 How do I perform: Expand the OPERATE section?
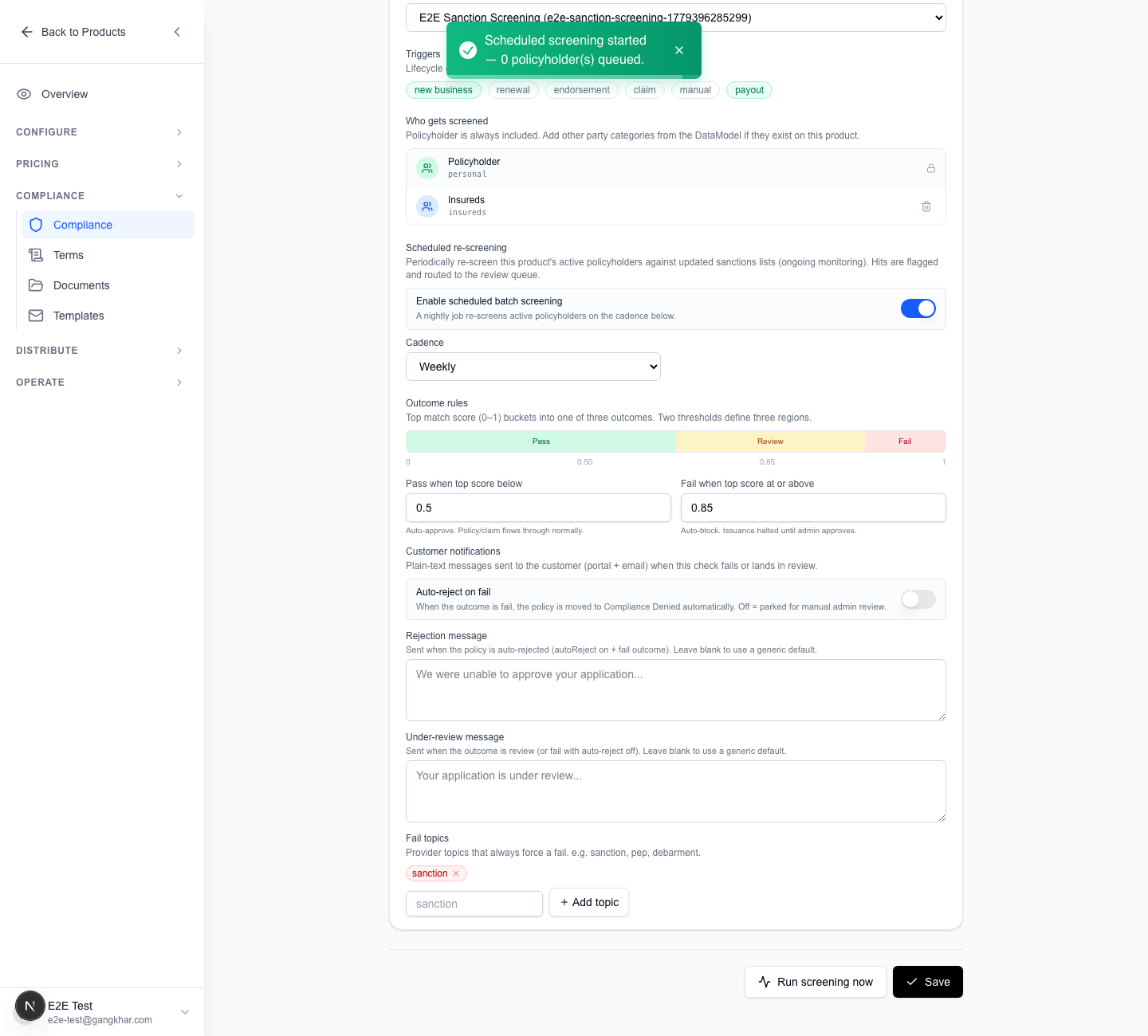click(x=100, y=383)
